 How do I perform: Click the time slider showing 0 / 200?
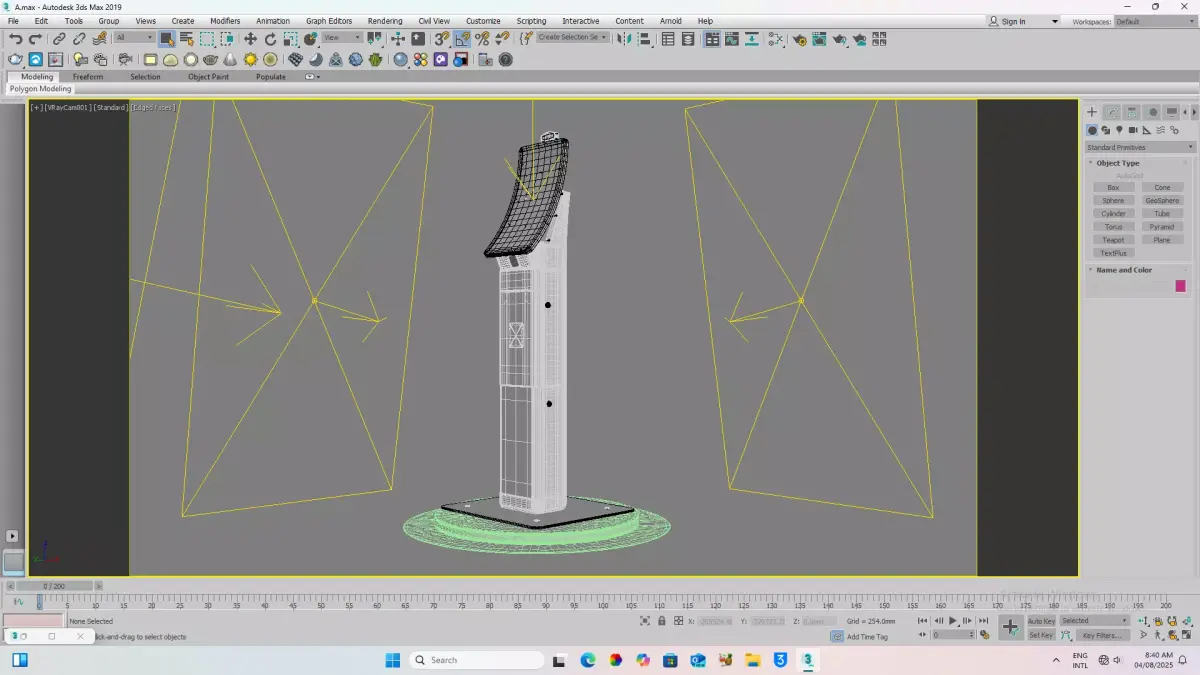[x=54, y=586]
